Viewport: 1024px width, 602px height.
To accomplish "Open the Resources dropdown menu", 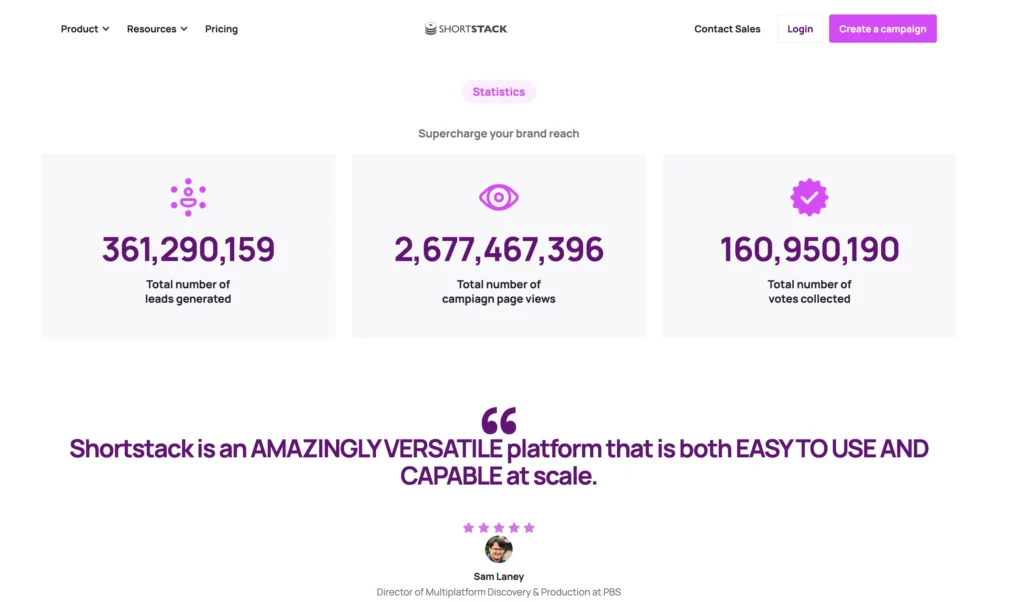I will 156,29.
